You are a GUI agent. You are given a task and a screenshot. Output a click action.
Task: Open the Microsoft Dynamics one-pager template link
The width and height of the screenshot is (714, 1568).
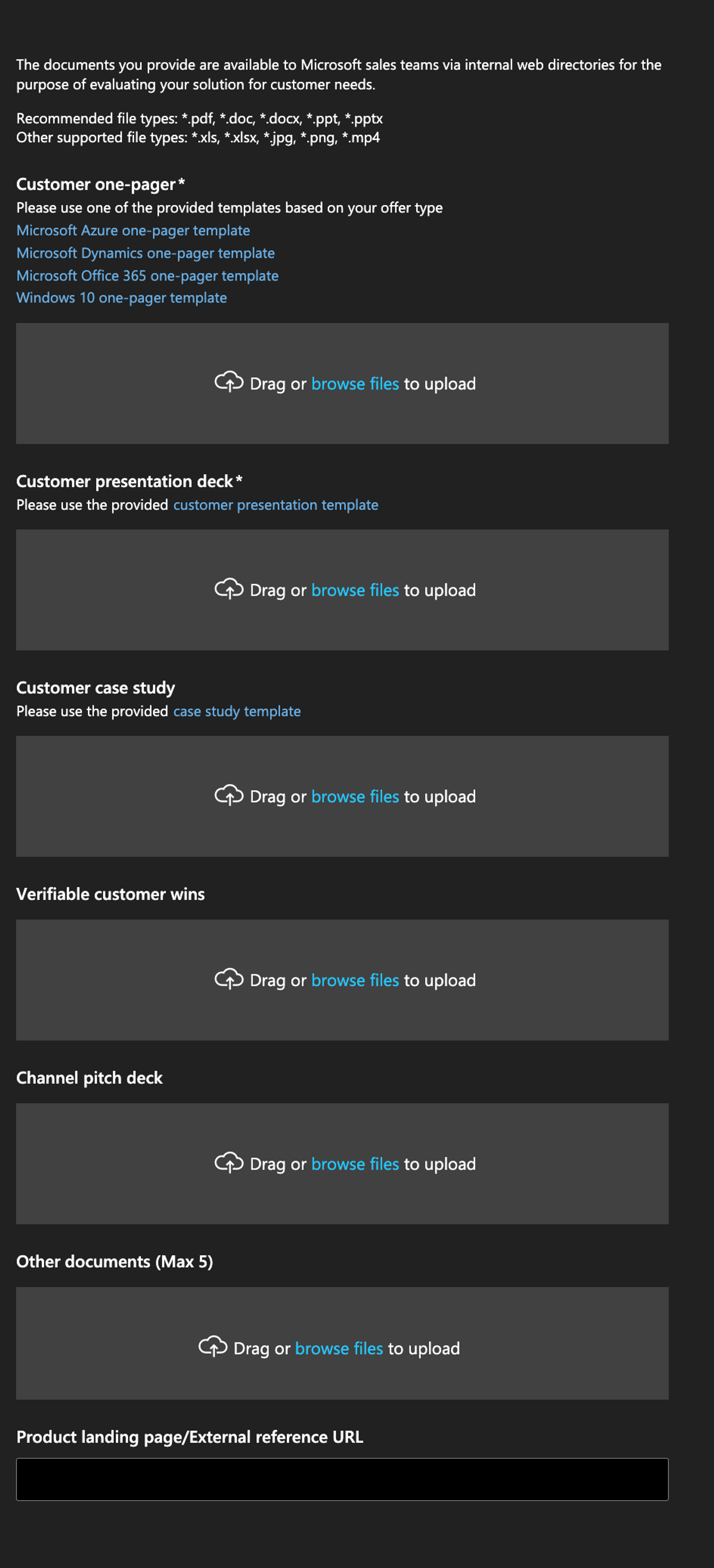[x=145, y=253]
